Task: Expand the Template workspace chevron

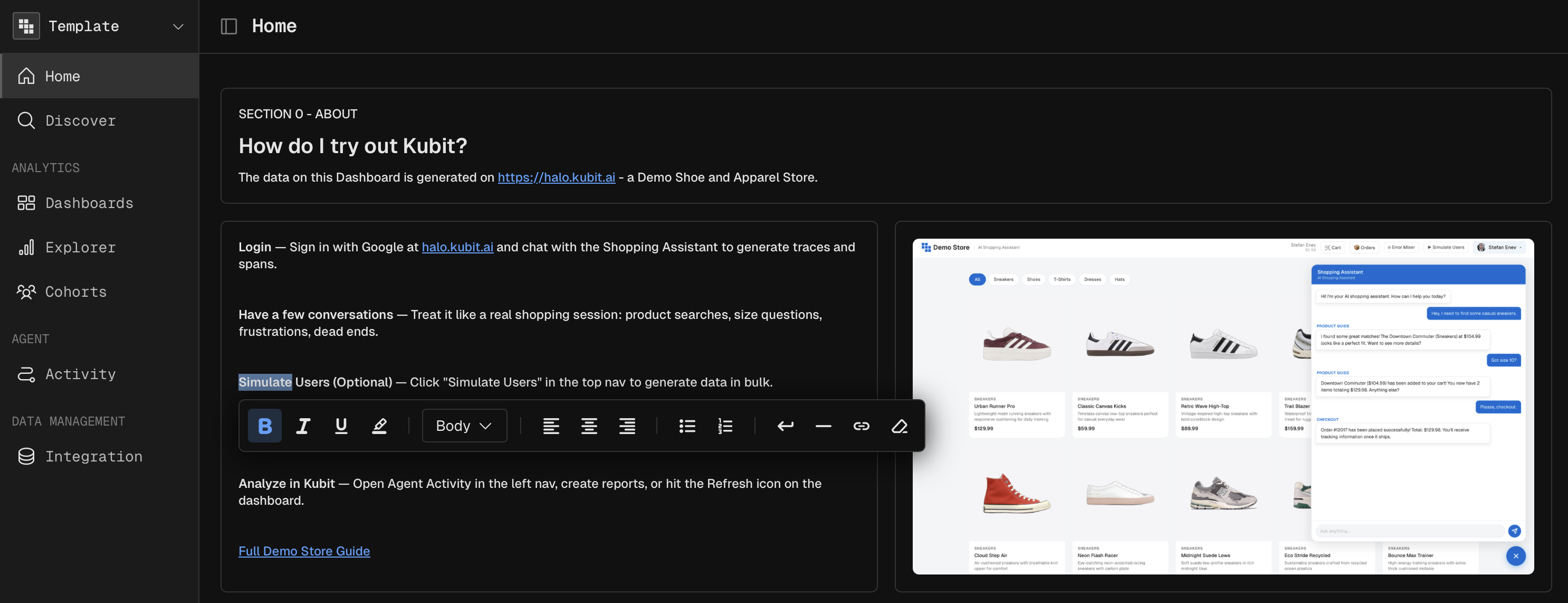Action: (x=178, y=27)
